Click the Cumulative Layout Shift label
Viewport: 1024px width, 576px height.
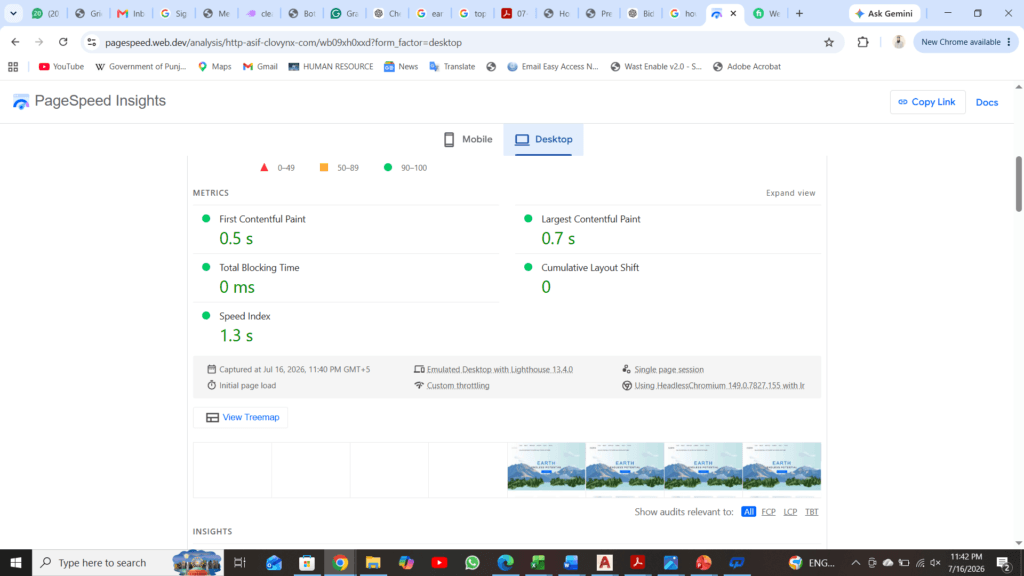click(x=590, y=267)
